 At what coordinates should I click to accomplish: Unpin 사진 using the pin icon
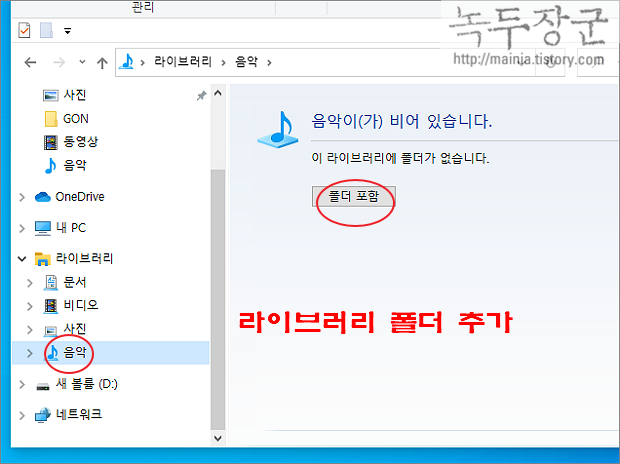point(202,95)
